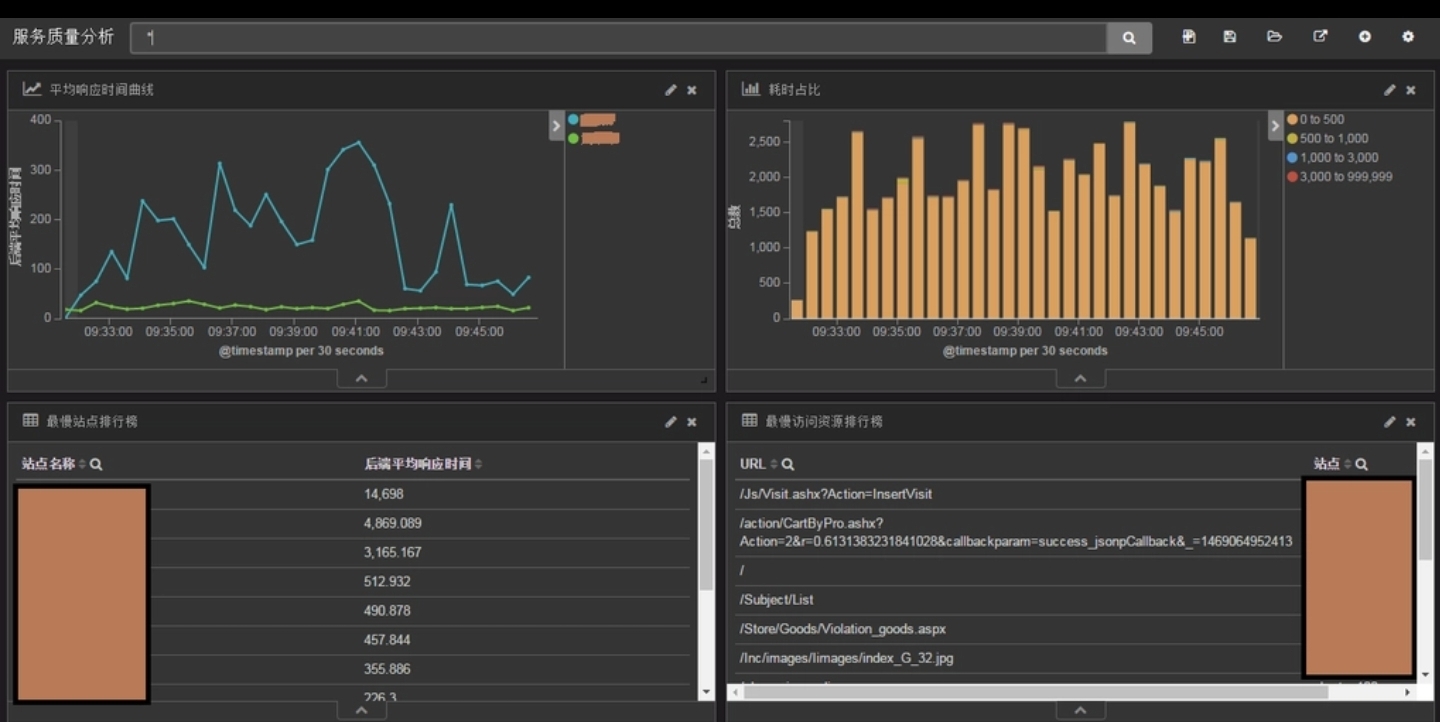Click the 3,165.167 response time cell

(x=393, y=552)
